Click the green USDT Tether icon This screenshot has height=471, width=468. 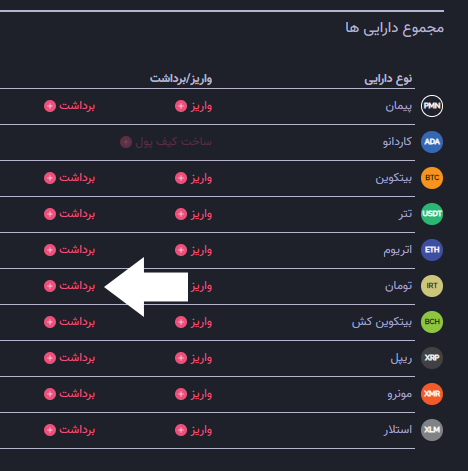(x=432, y=214)
